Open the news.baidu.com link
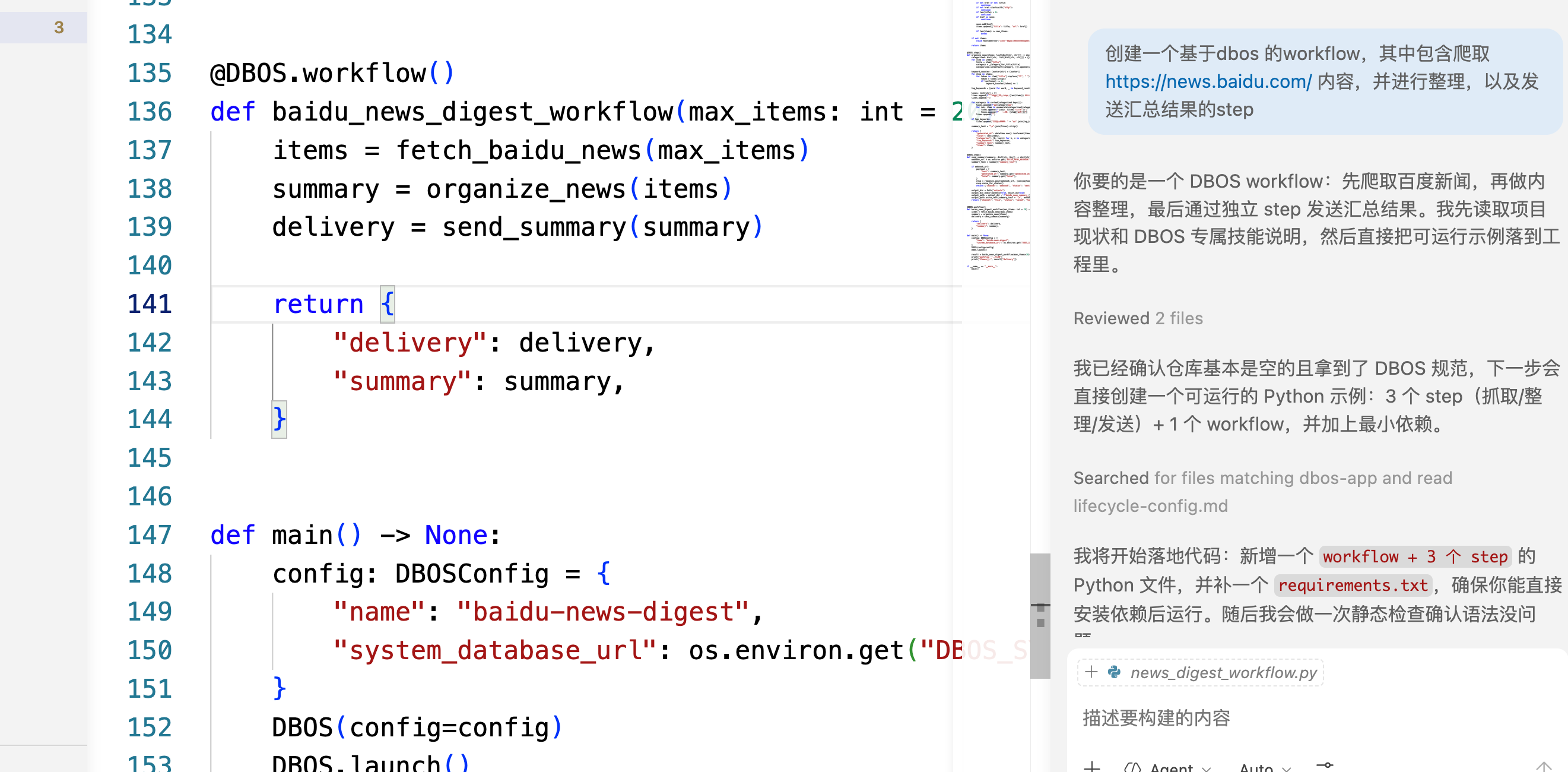Screen dimensions: 1568x772 [x=1208, y=81]
